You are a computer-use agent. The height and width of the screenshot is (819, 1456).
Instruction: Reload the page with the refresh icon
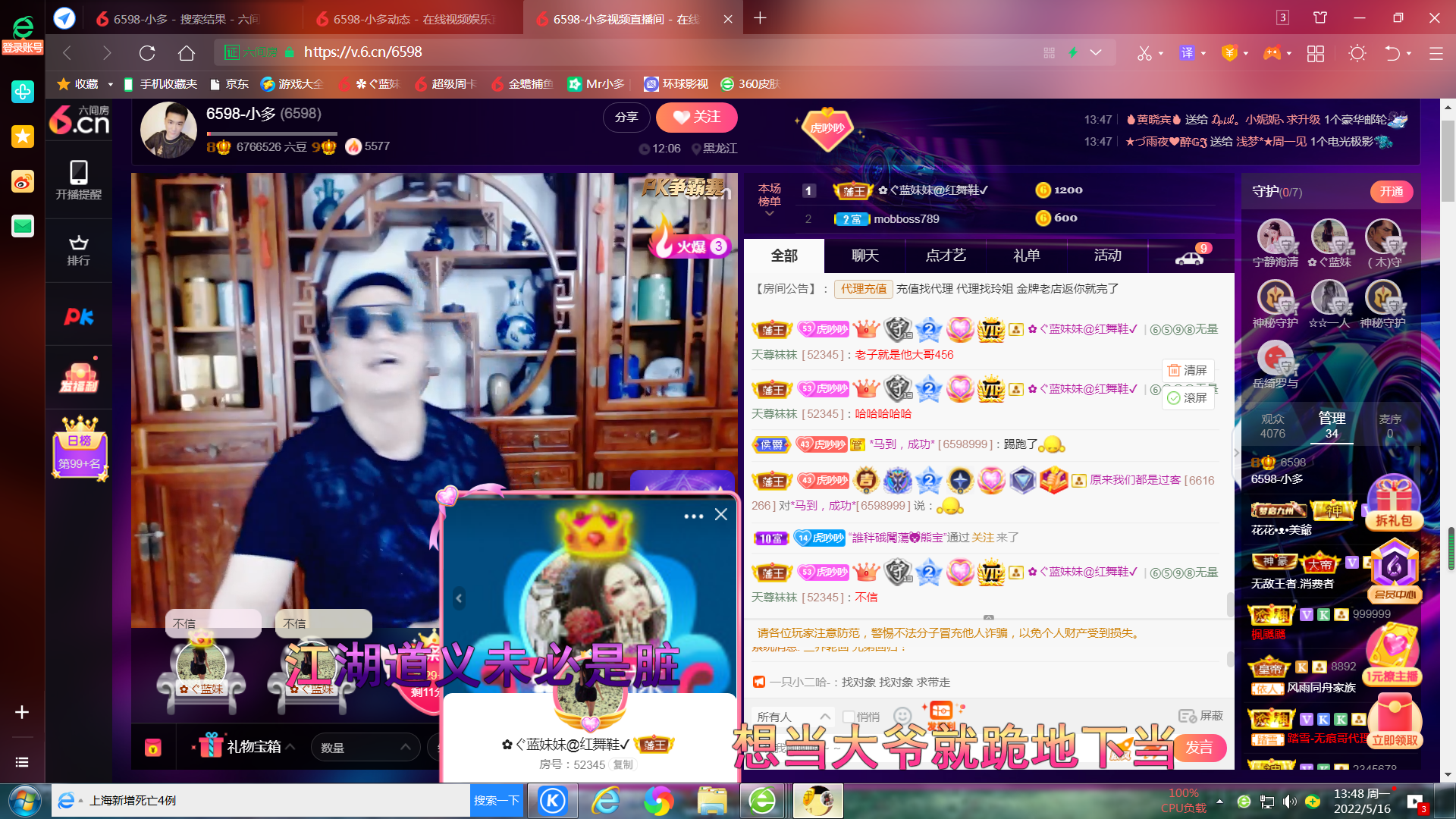coord(147,52)
